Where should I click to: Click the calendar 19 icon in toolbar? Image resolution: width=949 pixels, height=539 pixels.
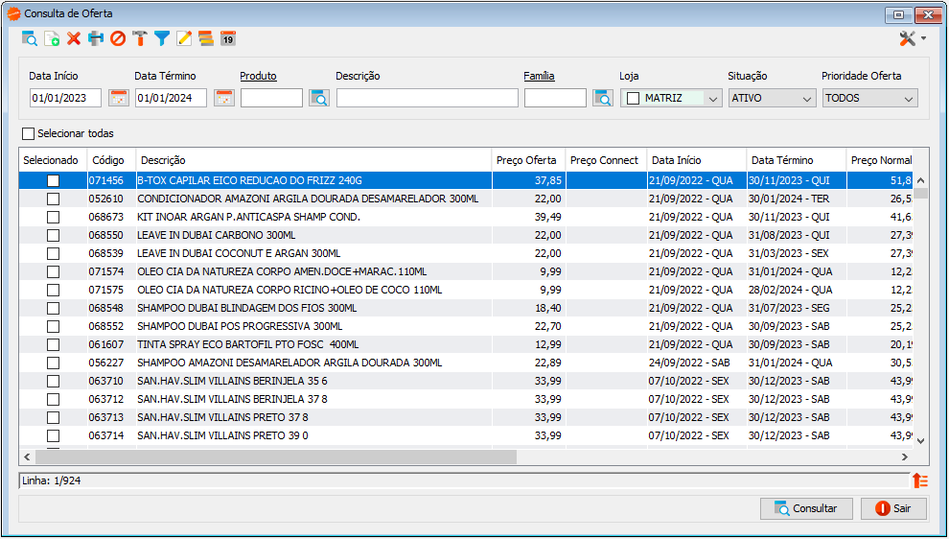click(x=228, y=39)
